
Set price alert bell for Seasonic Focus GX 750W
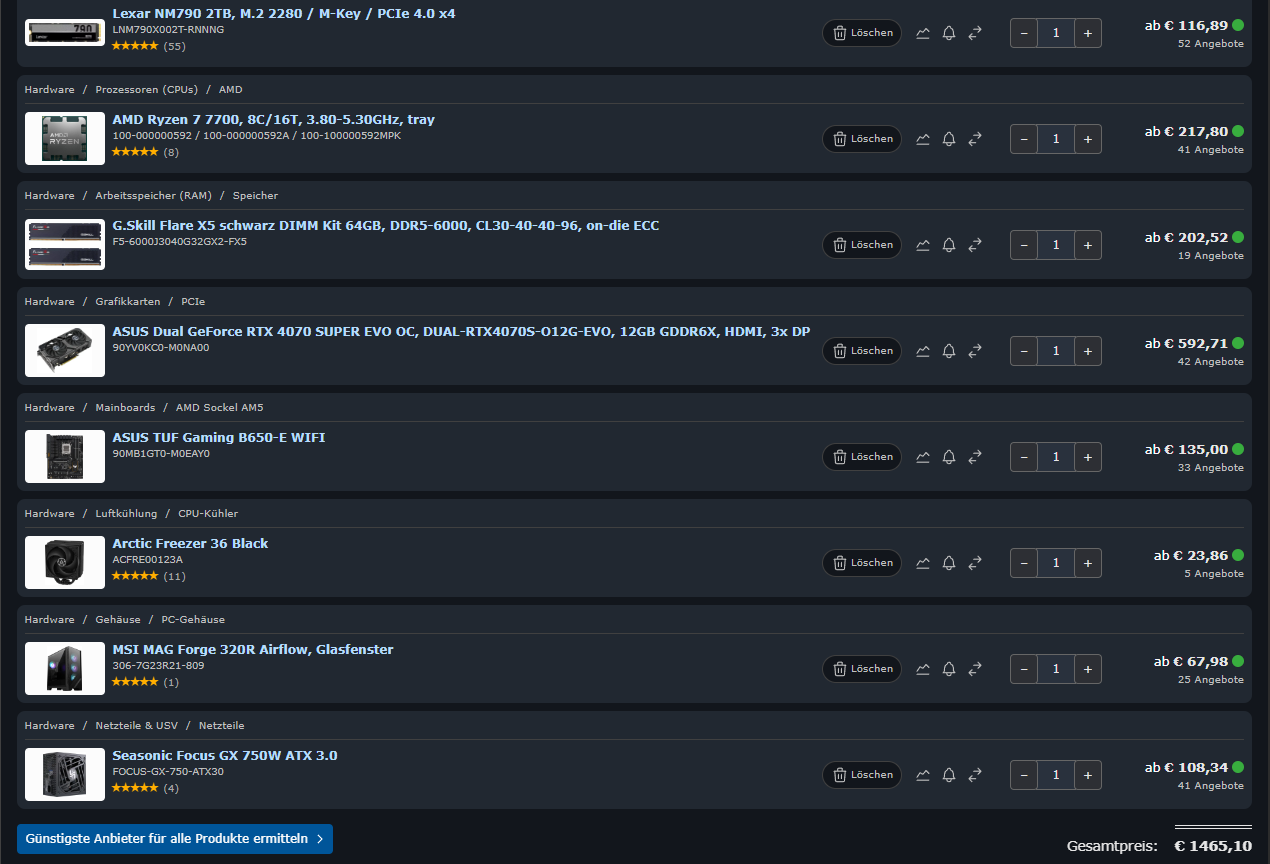(x=949, y=775)
